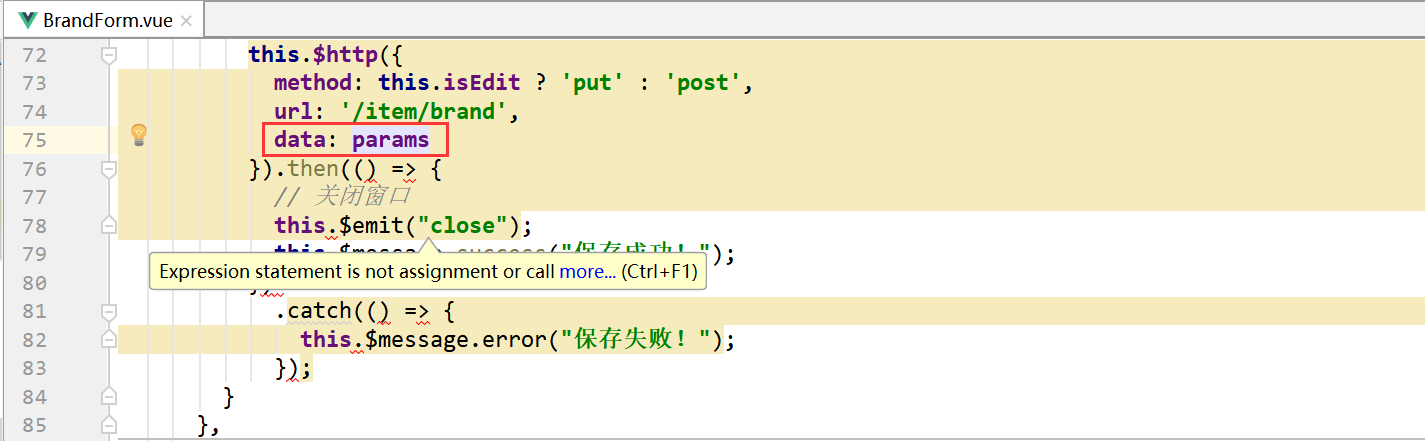This screenshot has height=441, width=1425.
Task: Click the intention lightbulb on line 75
Action: 139,134
